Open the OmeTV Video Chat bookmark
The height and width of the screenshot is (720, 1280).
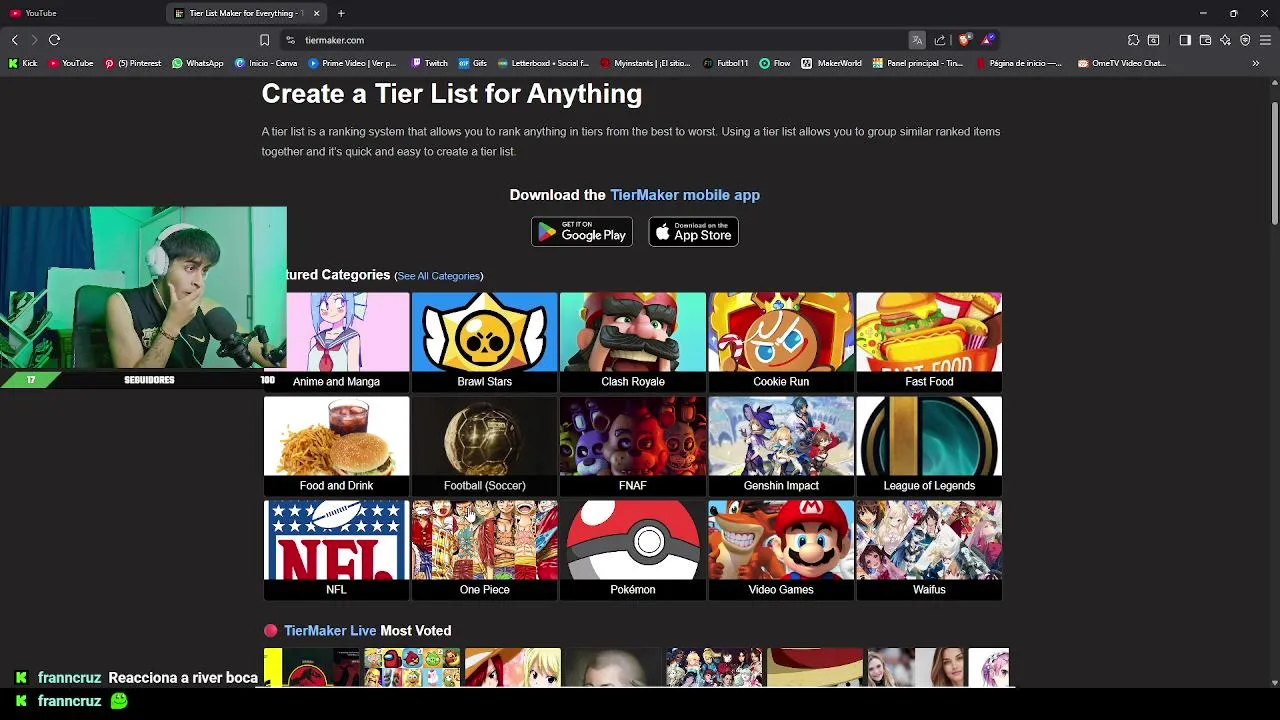(1122, 63)
